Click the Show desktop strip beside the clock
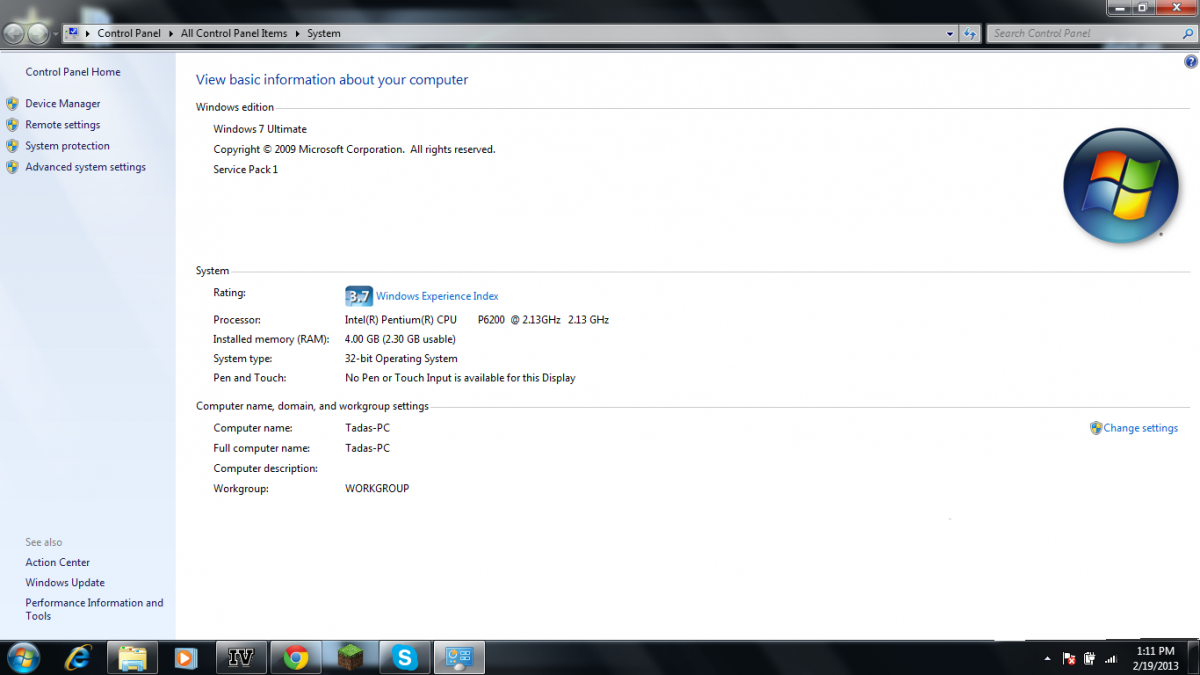The image size is (1200, 675). tap(1193, 657)
